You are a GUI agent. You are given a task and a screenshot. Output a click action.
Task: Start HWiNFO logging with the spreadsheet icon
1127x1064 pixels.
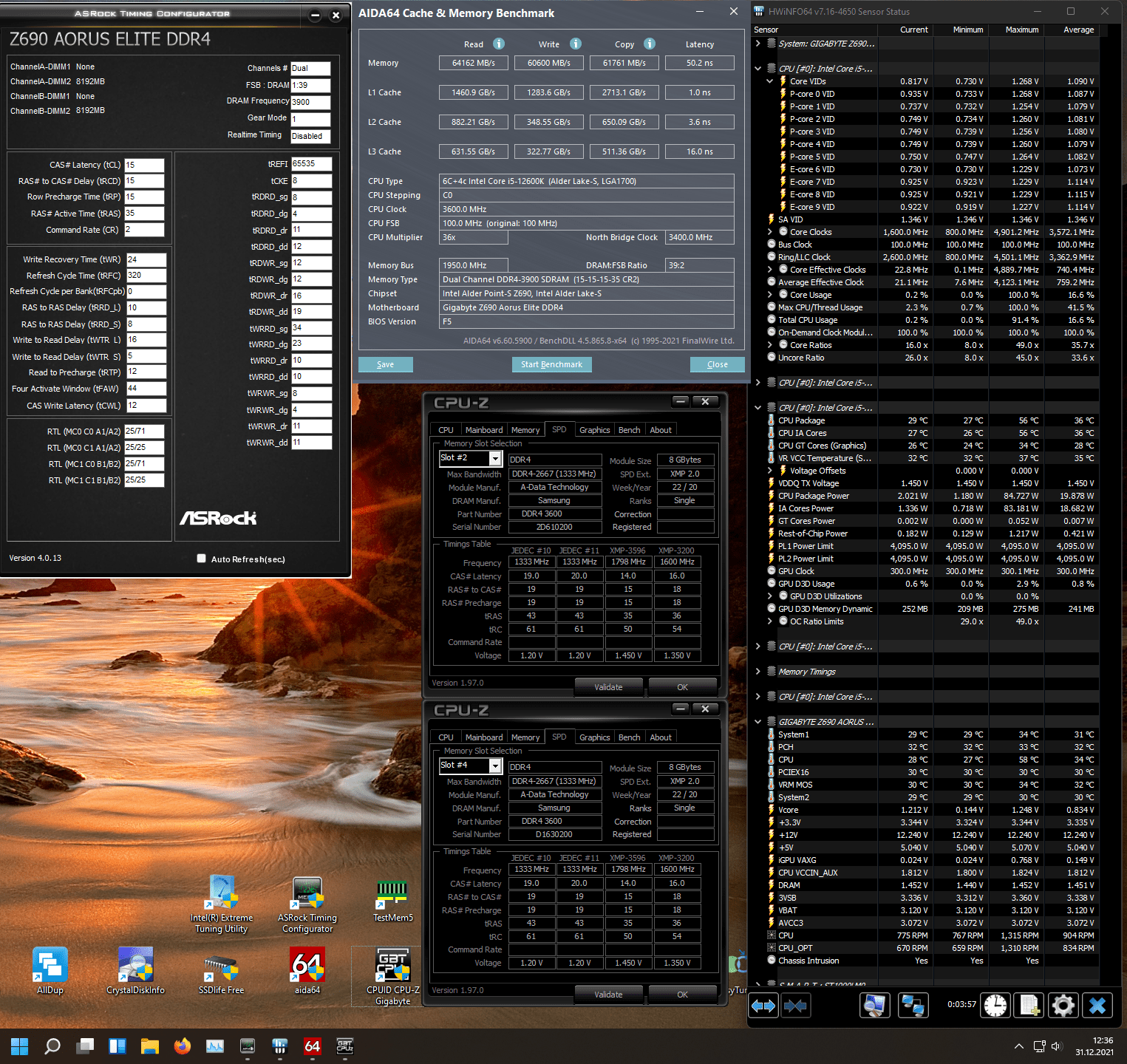[1029, 1006]
